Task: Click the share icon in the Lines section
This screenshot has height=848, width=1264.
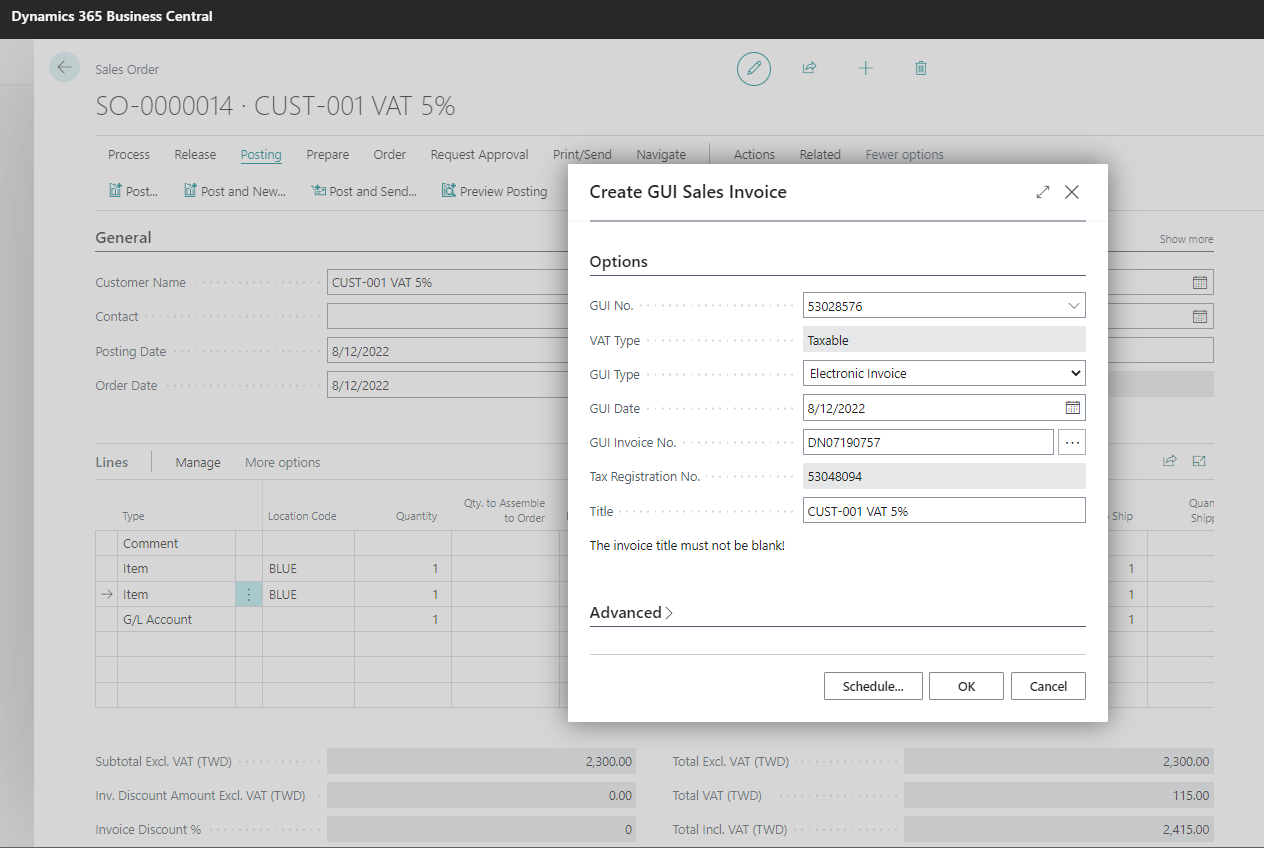Action: [1169, 461]
